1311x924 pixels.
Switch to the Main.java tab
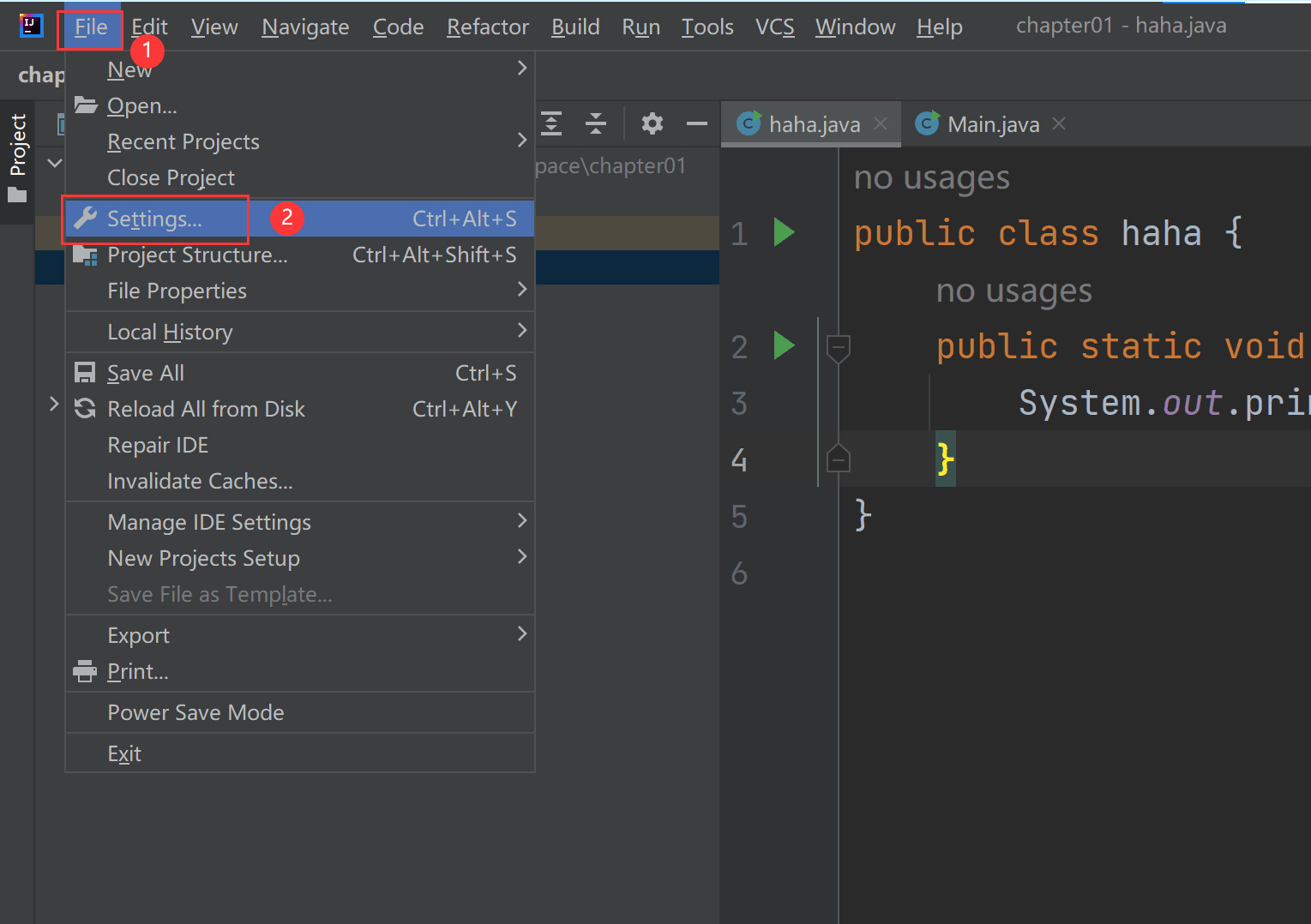(x=992, y=125)
